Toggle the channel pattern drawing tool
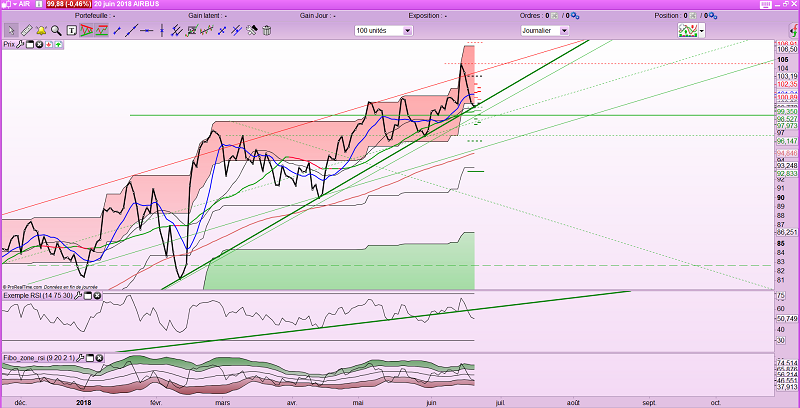 [102, 30]
